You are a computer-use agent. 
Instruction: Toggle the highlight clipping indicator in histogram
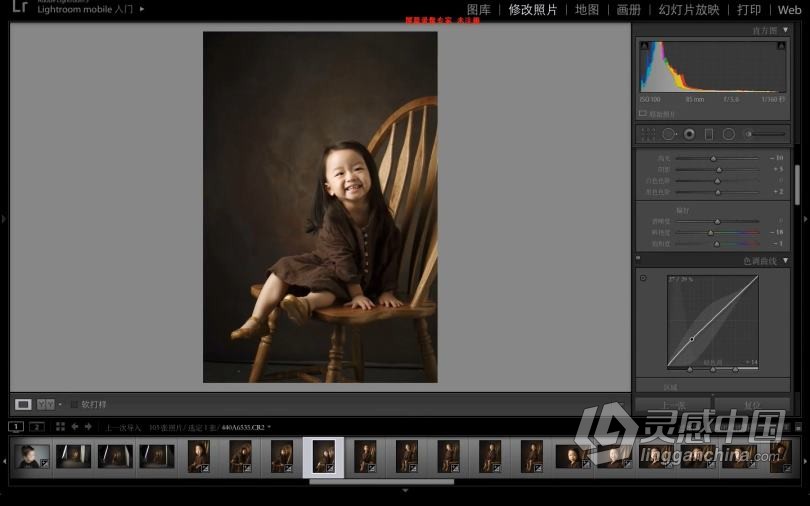pyautogui.click(x=782, y=46)
